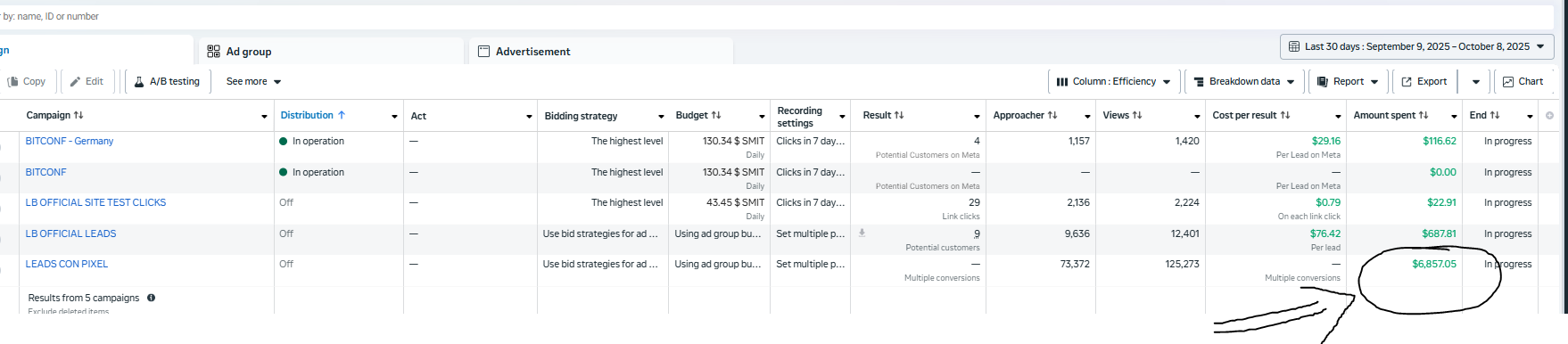Image resolution: width=1568 pixels, height=344 pixels.
Task: Click the Advertisement tab square icon
Action: pos(483,52)
